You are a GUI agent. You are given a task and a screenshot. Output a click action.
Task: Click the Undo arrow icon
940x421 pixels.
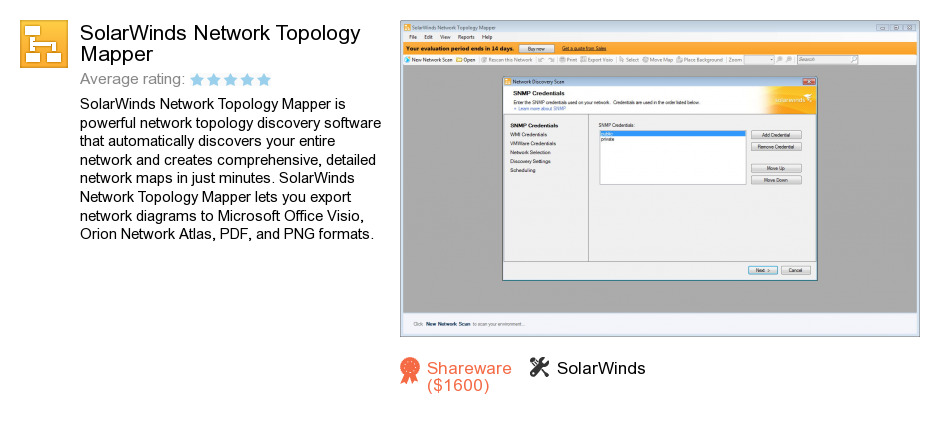[541, 60]
